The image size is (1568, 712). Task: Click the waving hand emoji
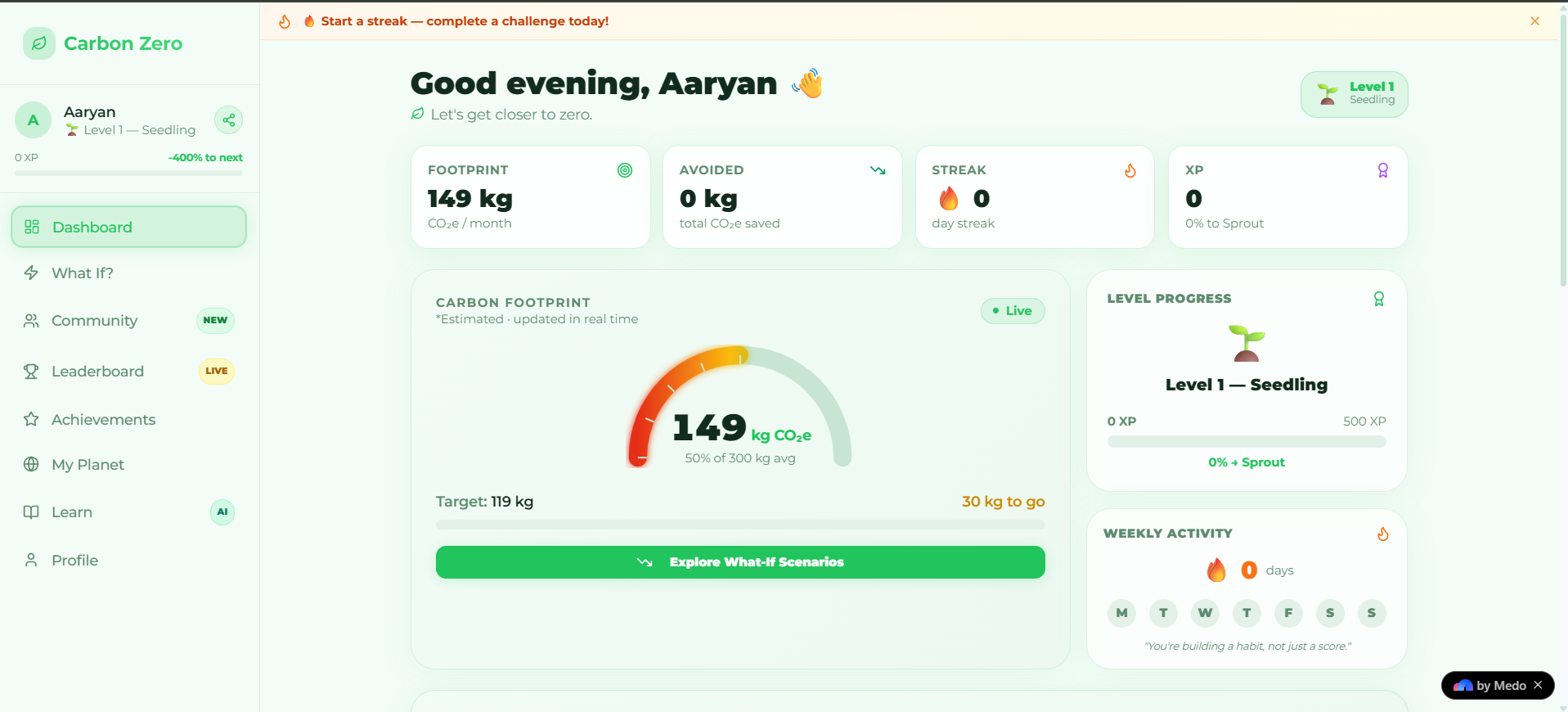807,83
